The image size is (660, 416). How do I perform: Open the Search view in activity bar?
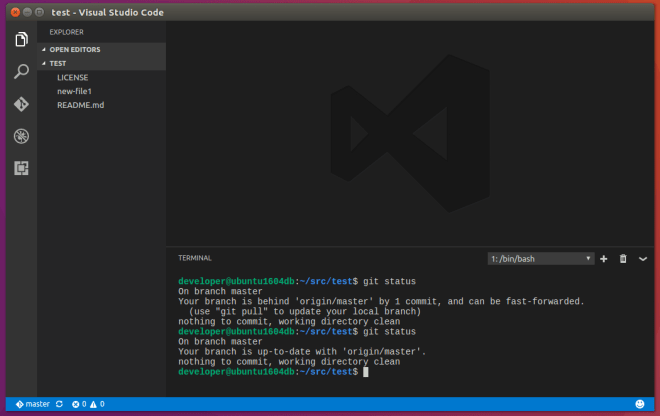21,72
